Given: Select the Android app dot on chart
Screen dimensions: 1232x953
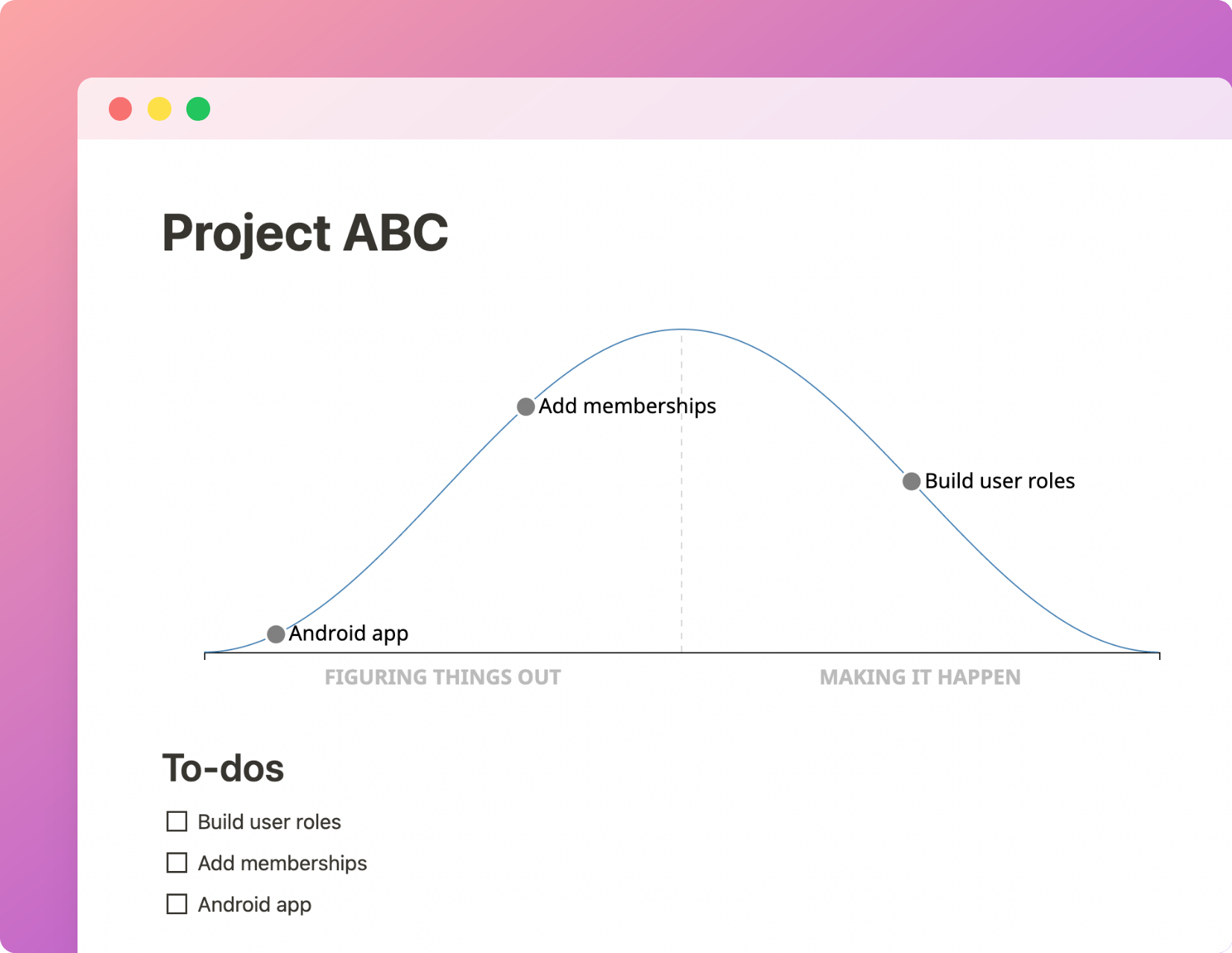Looking at the screenshot, I should tap(276, 634).
